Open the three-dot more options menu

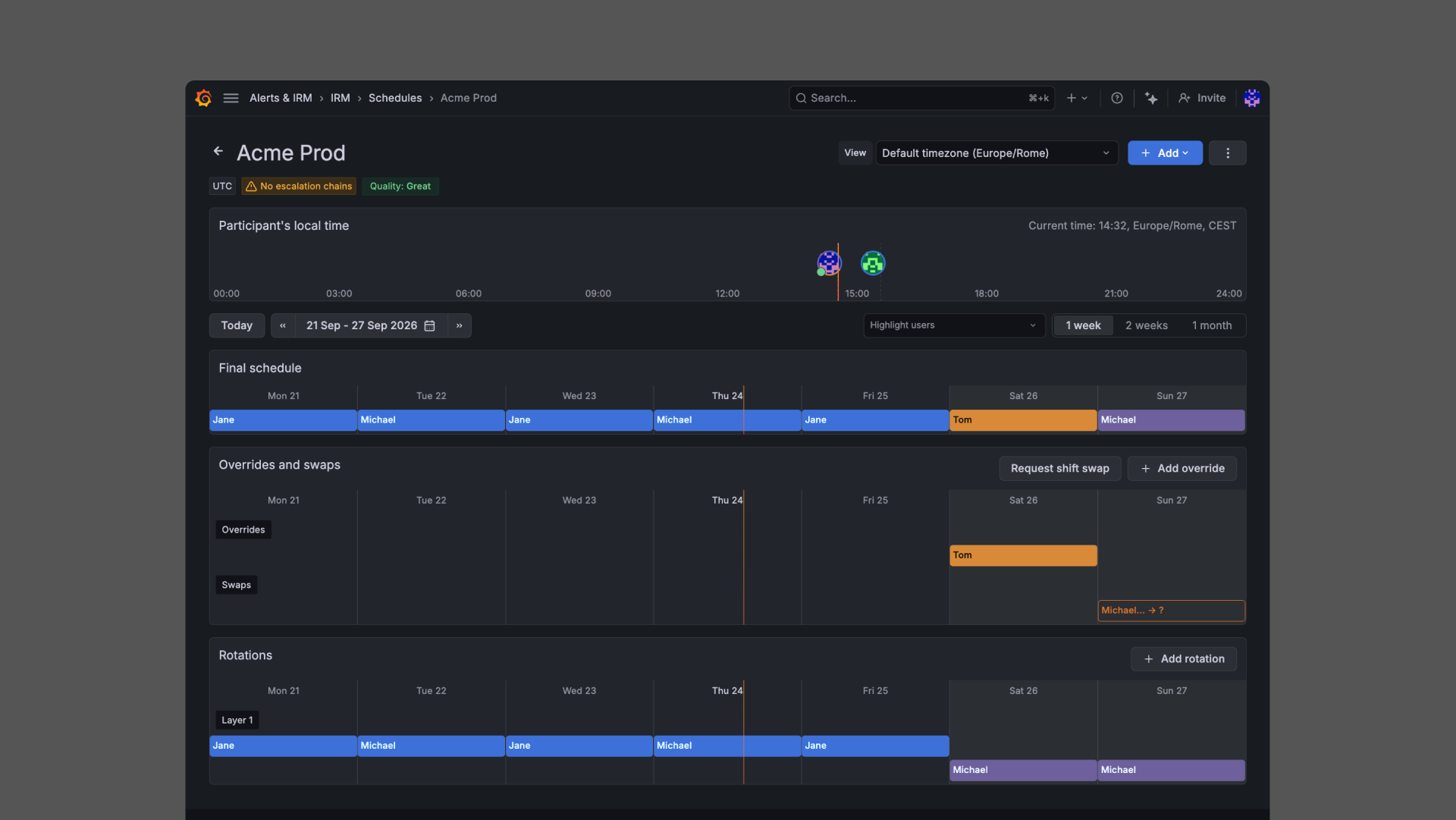pos(1228,152)
